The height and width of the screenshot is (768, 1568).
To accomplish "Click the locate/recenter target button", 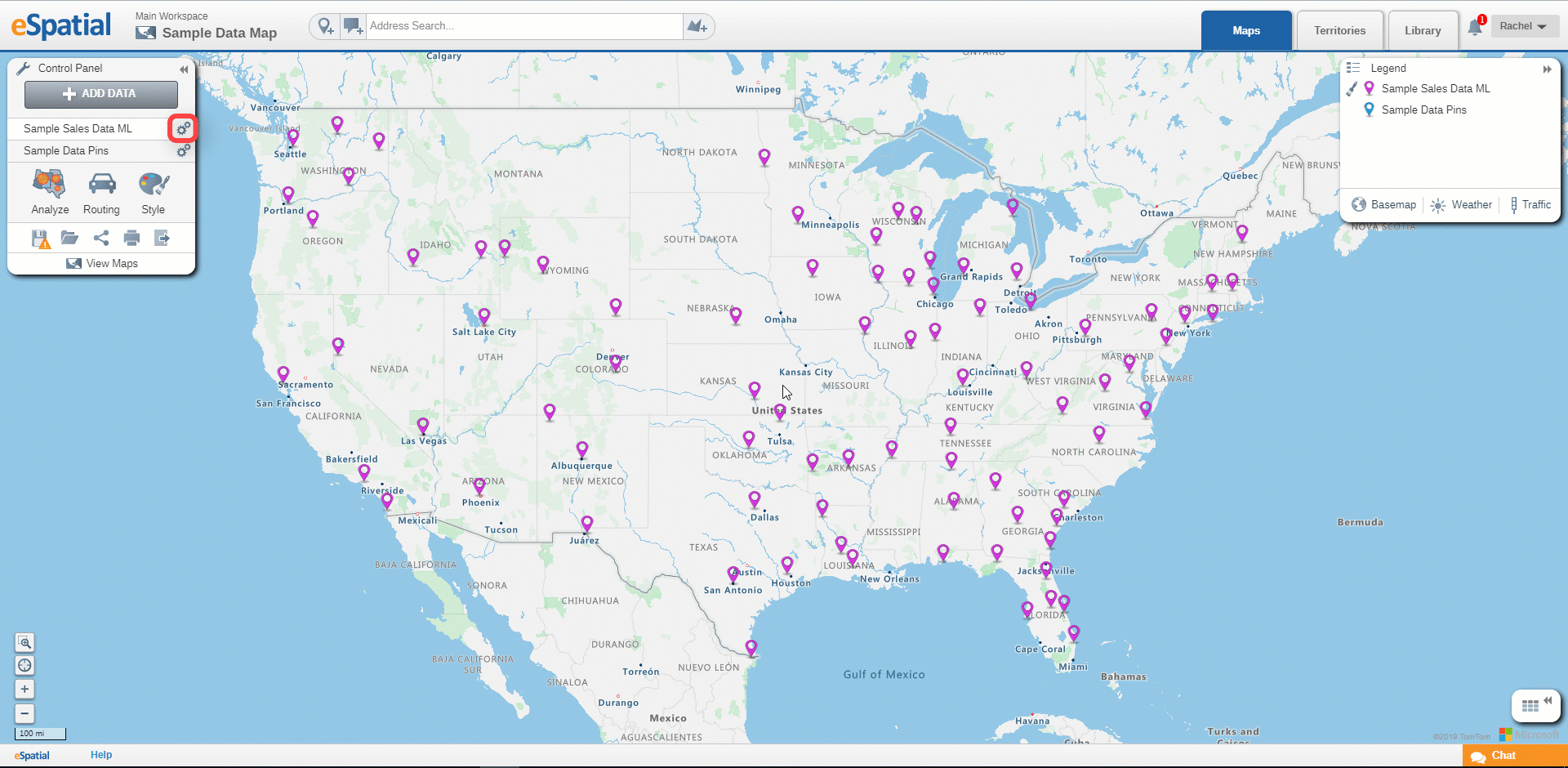I will click(24, 665).
